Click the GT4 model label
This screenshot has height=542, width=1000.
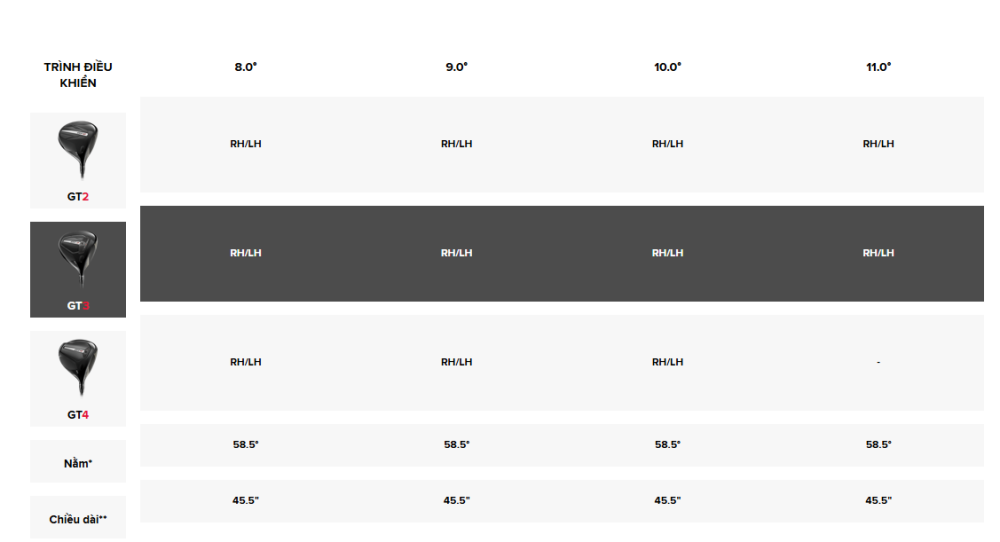(x=78, y=414)
